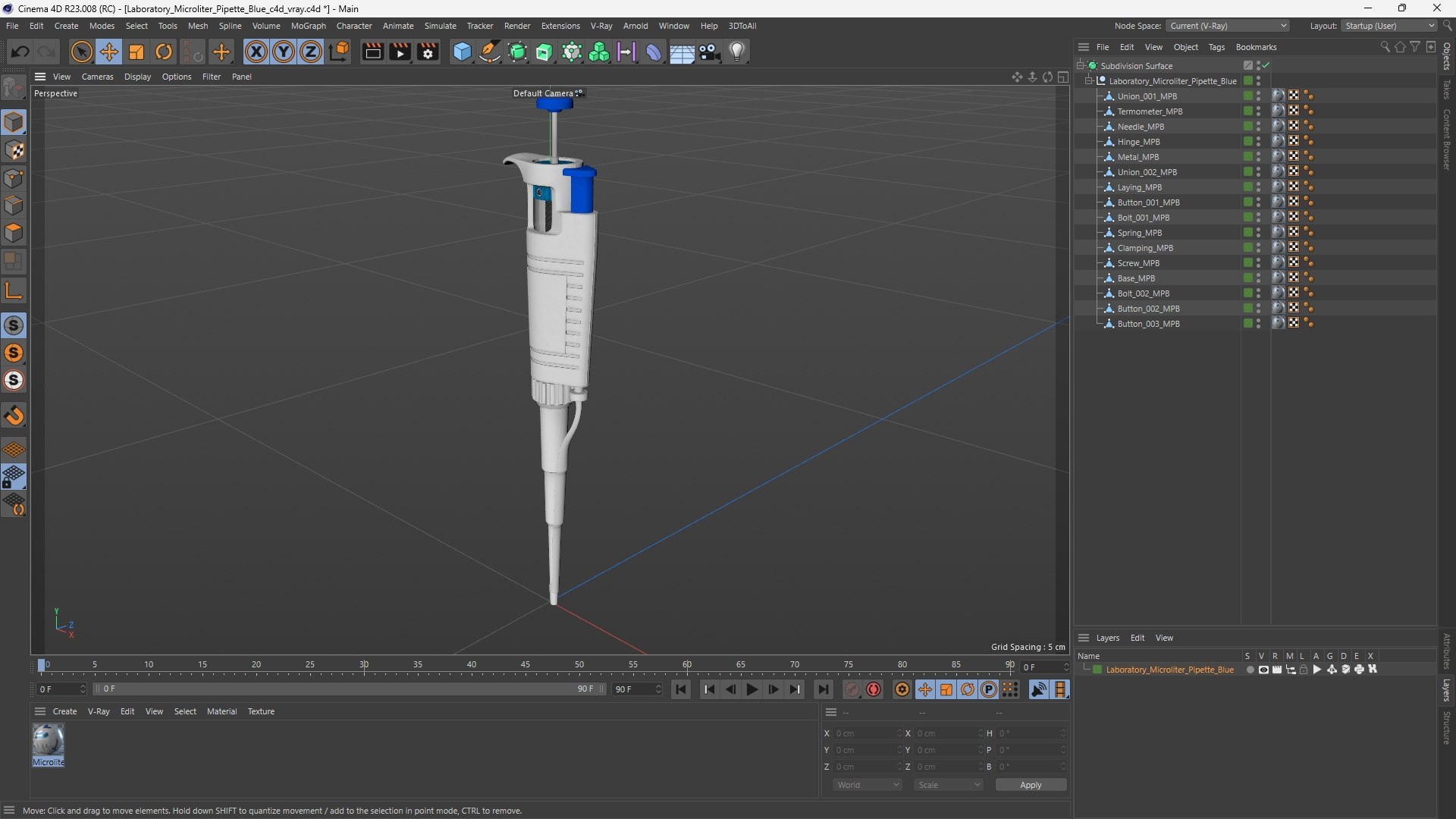
Task: Select the Termometer_MPB object
Action: pos(1149,111)
